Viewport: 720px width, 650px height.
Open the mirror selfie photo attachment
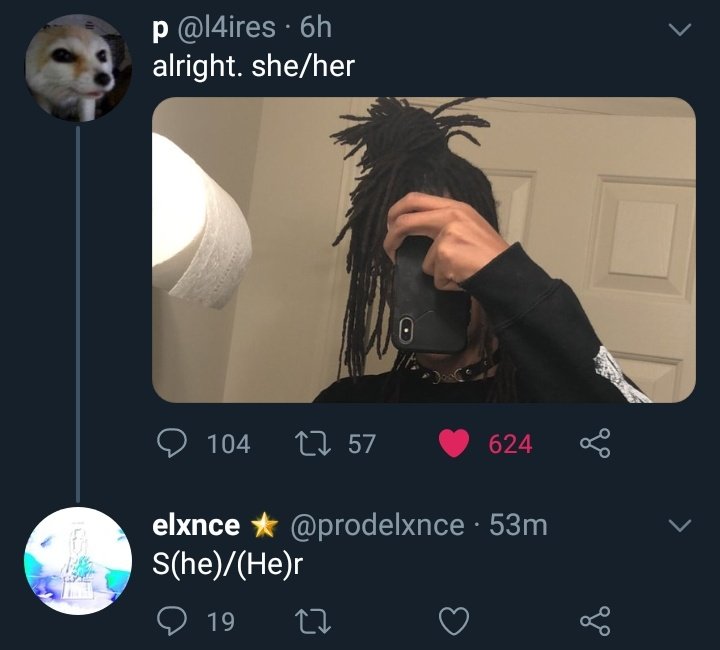click(x=424, y=250)
